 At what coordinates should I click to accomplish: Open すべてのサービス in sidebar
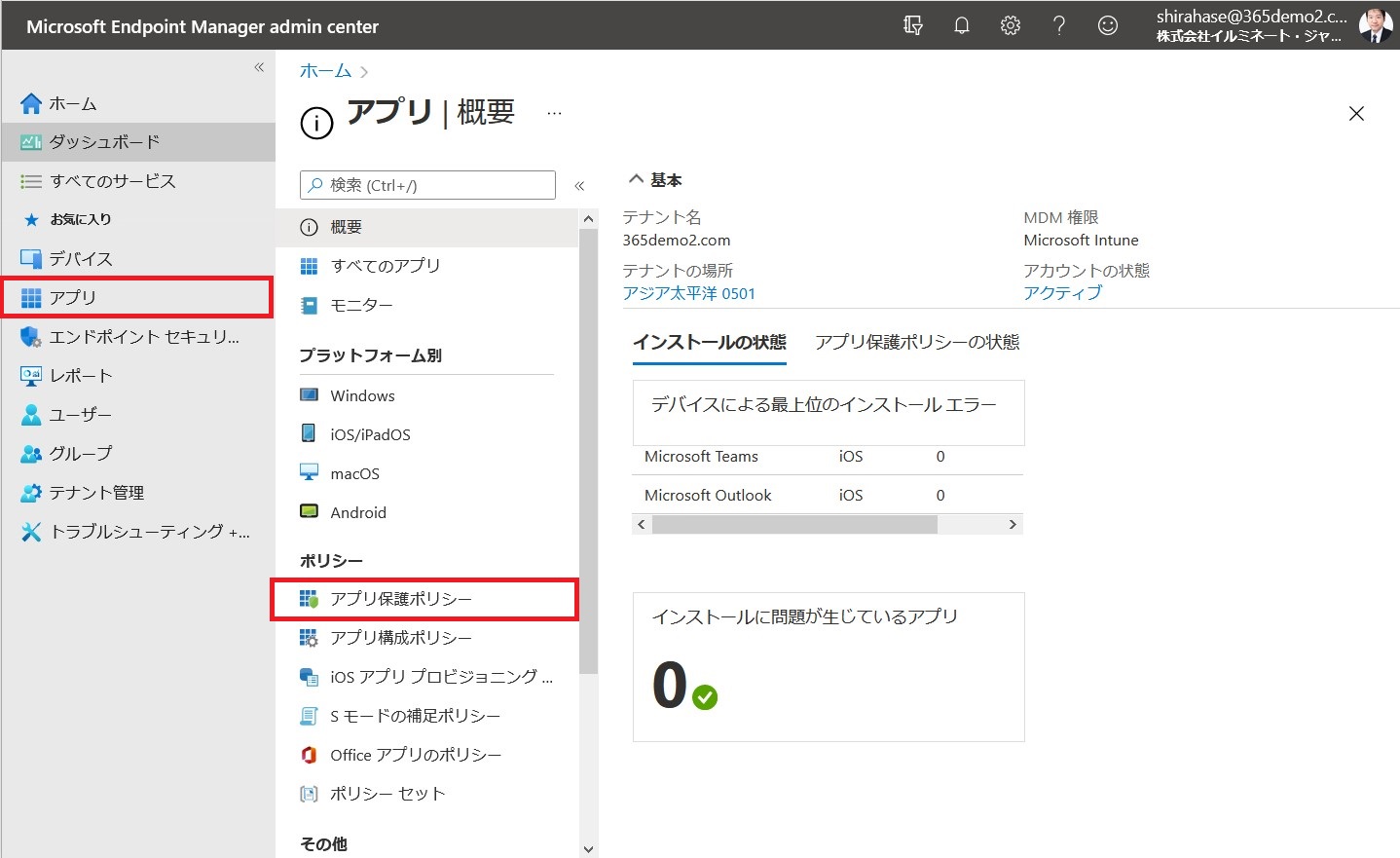point(113,181)
